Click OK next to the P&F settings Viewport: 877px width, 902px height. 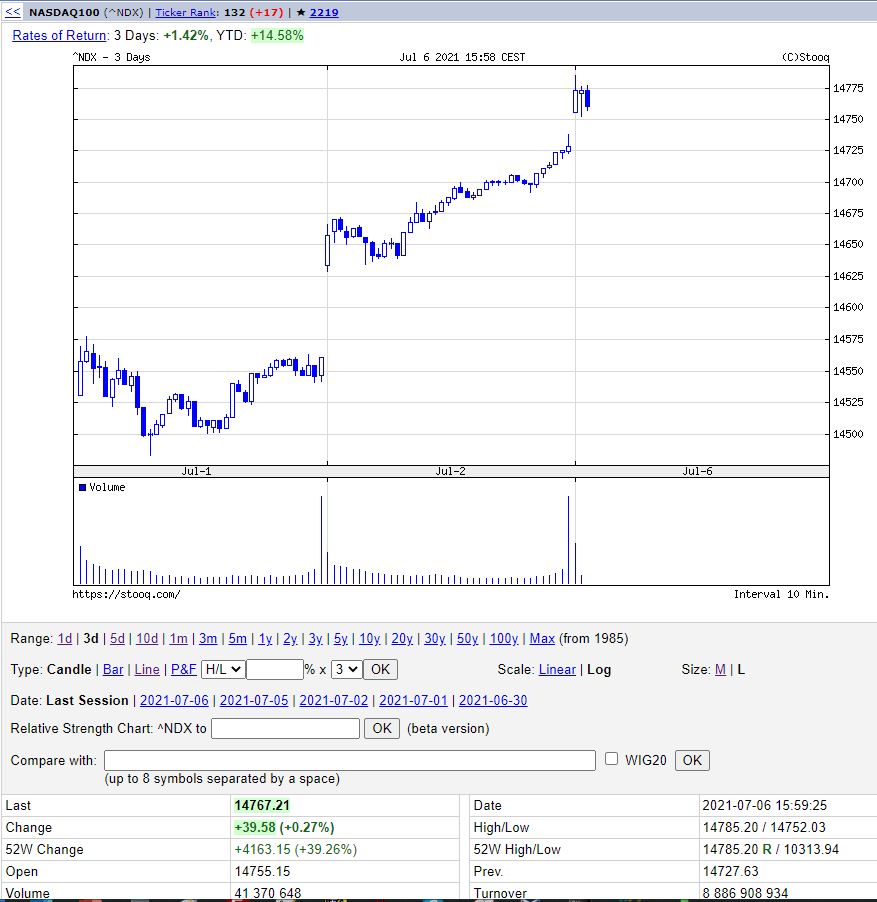coord(380,670)
